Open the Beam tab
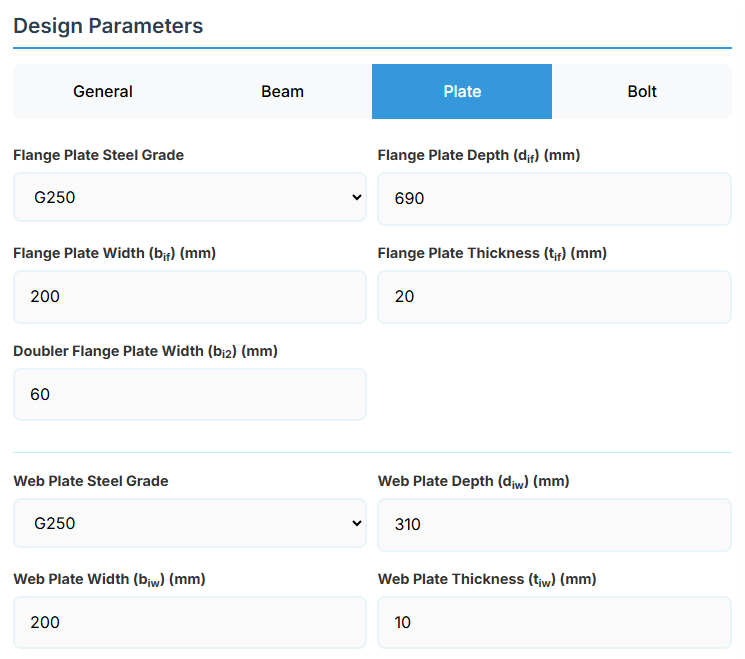This screenshot has width=745, height=659. click(x=282, y=92)
